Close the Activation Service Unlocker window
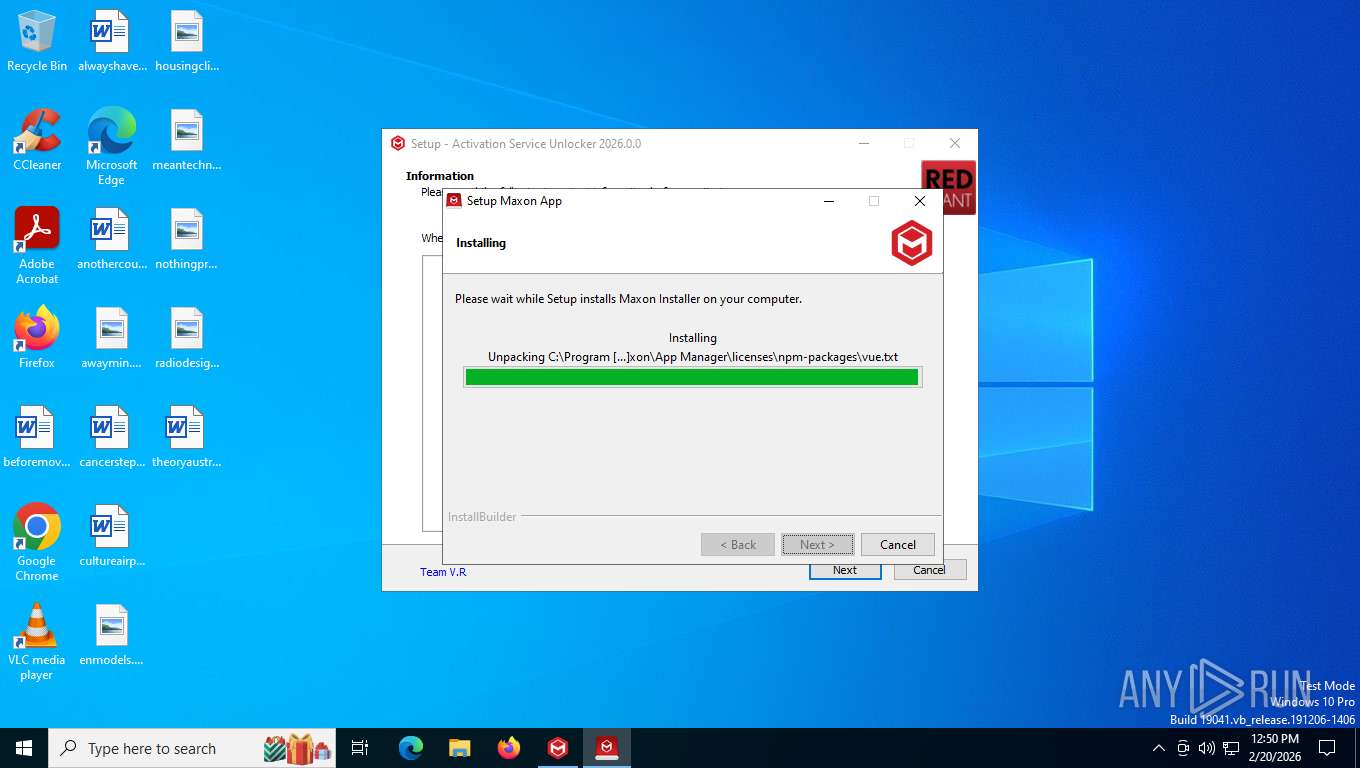 [x=955, y=144]
